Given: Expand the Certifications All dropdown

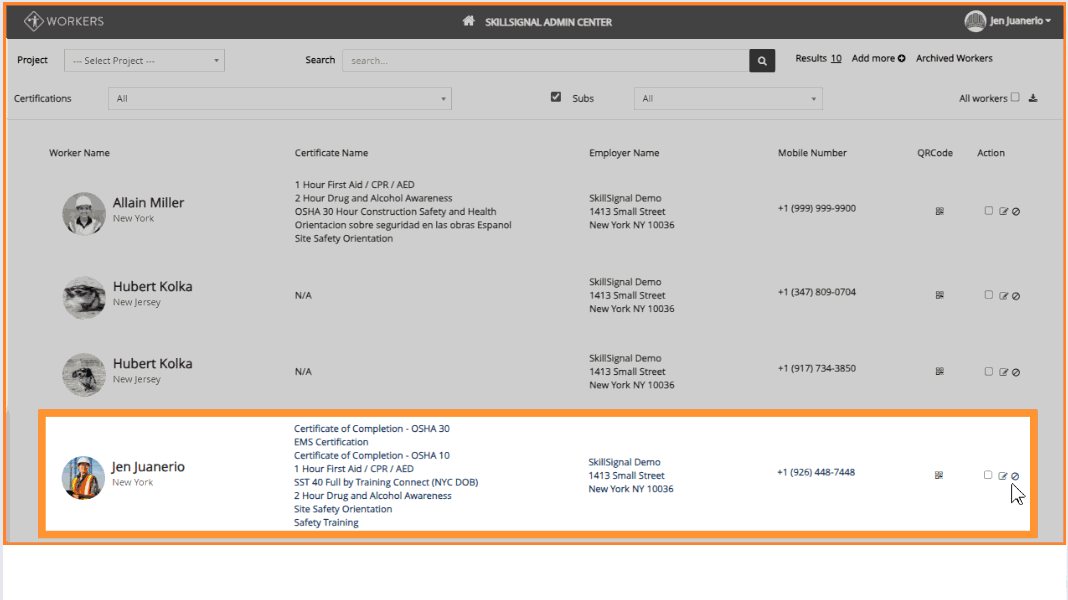Looking at the screenshot, I should point(280,99).
